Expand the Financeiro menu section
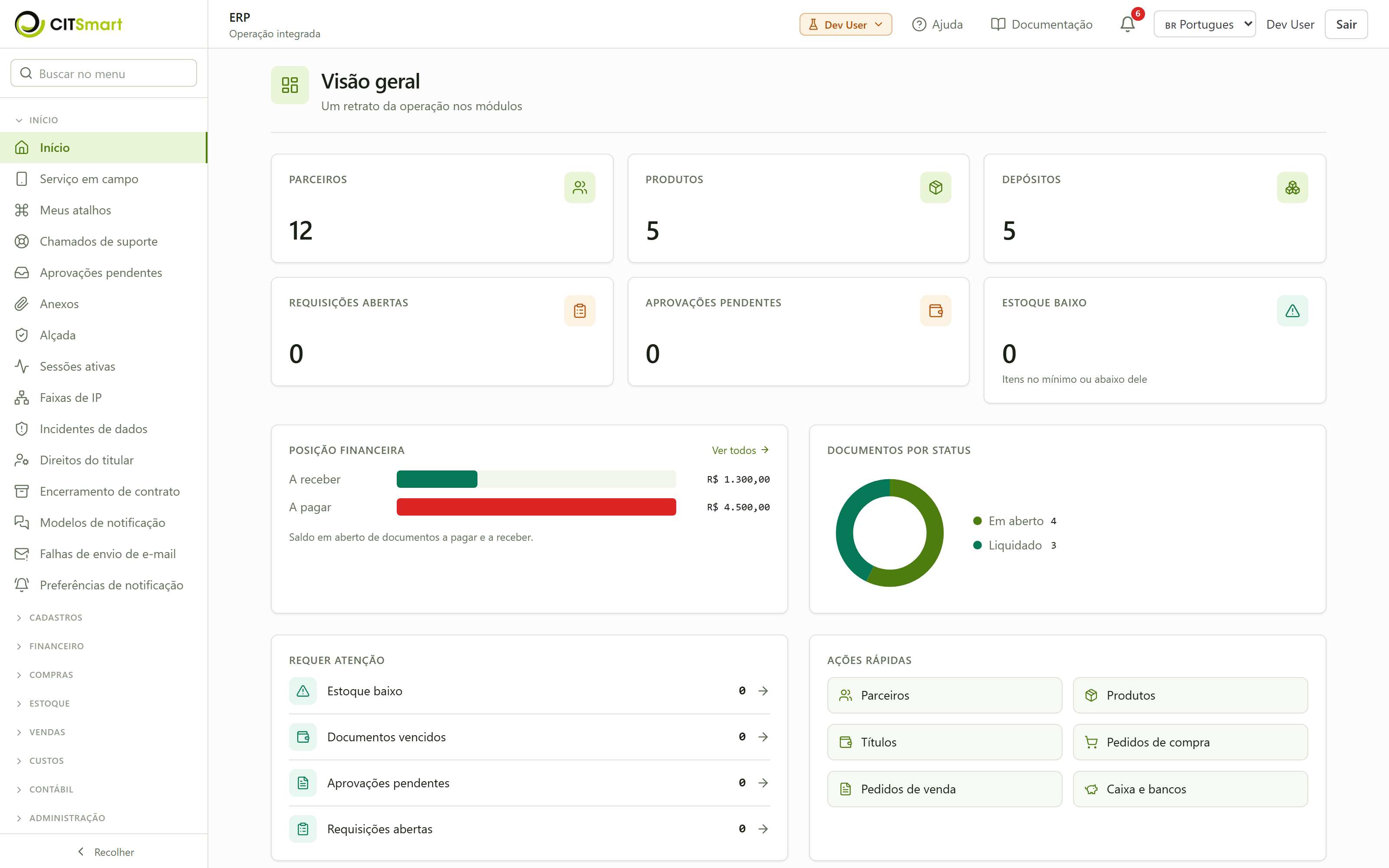 coord(56,646)
